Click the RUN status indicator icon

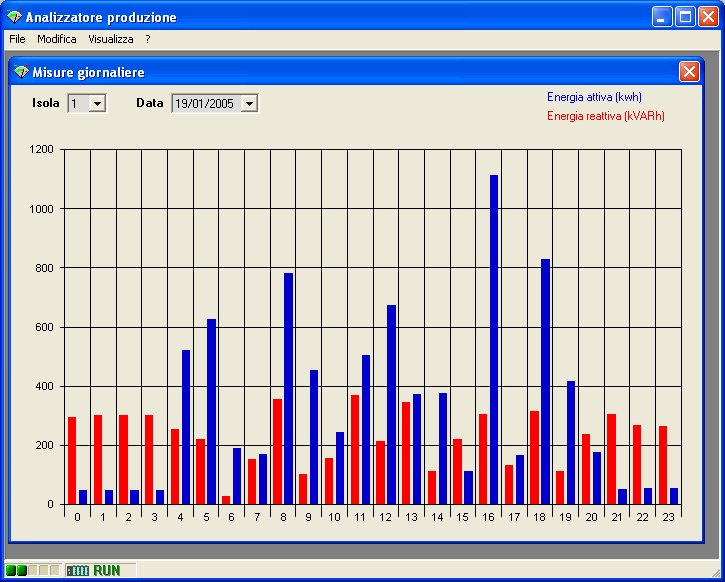(x=78, y=570)
